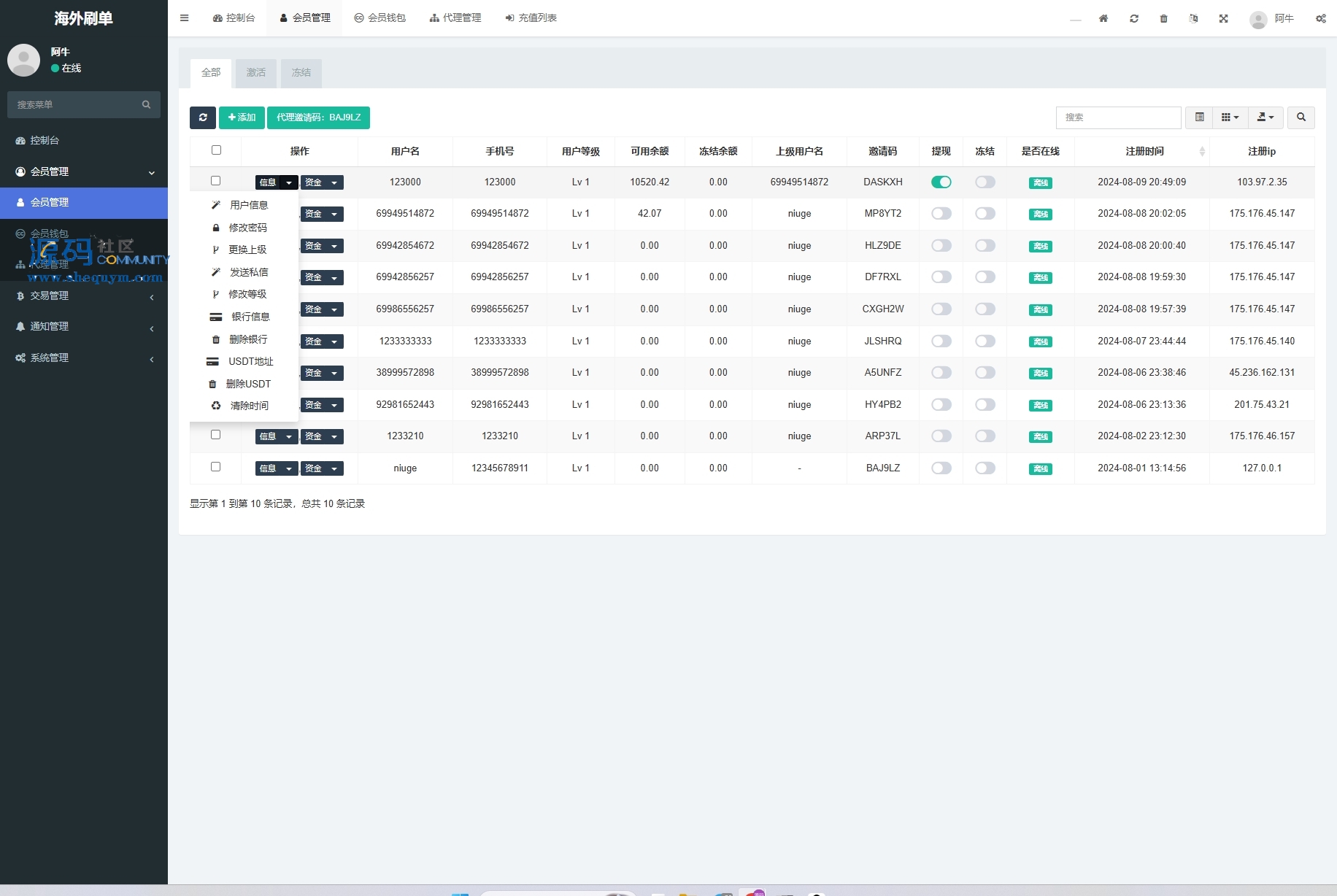The height and width of the screenshot is (896, 1337).
Task: Click the sidebar hamburger menu icon
Action: click(185, 18)
